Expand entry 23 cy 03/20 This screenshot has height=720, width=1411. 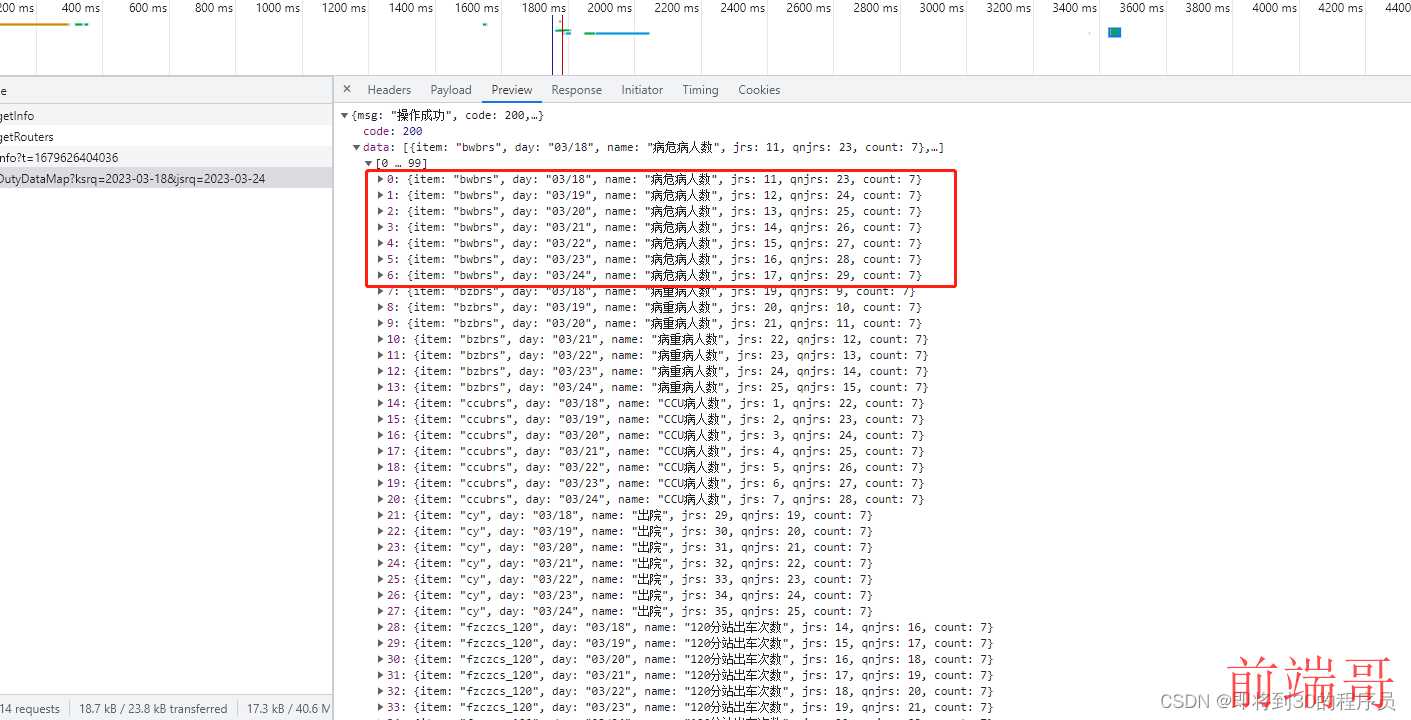click(380, 547)
